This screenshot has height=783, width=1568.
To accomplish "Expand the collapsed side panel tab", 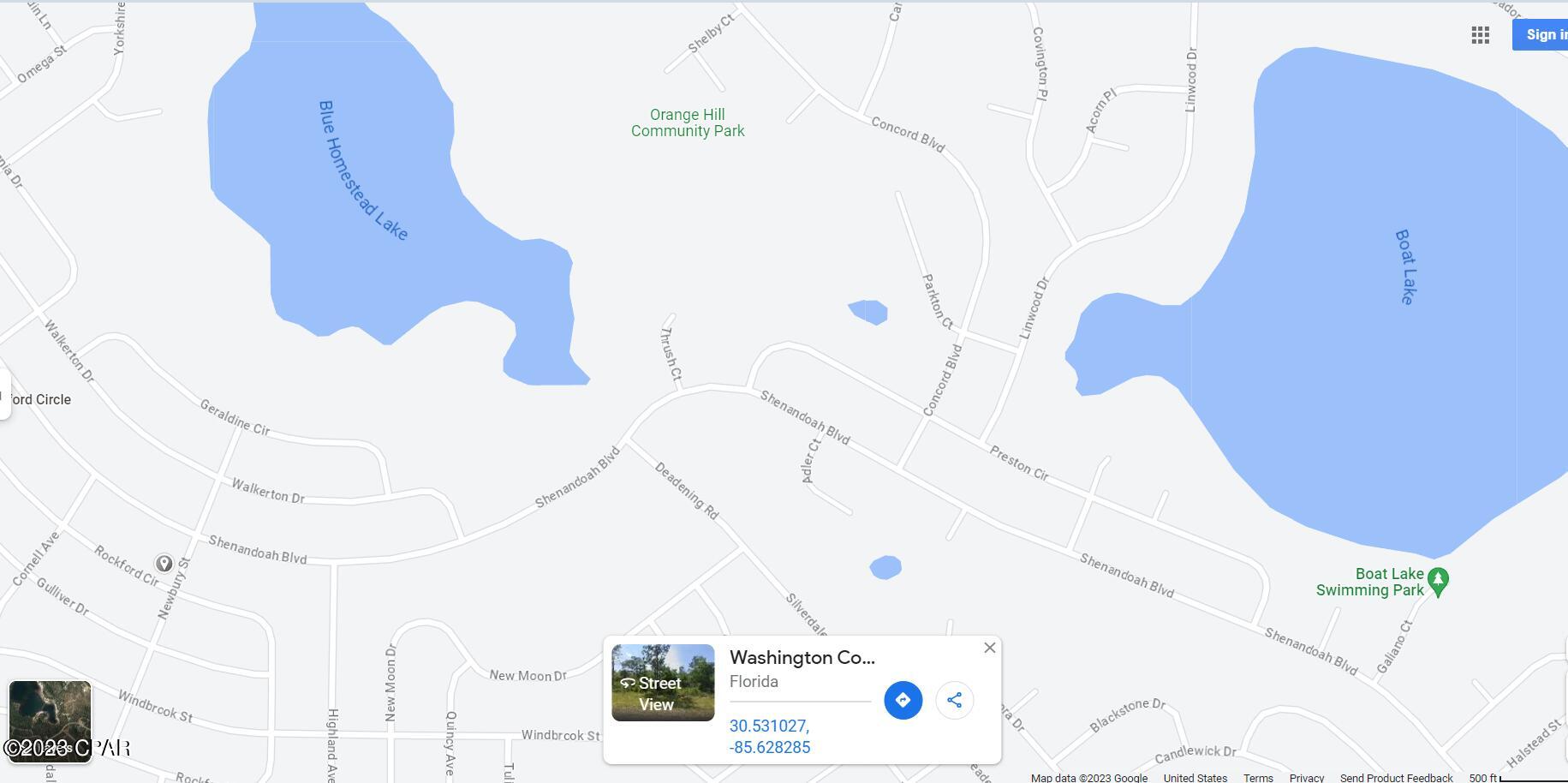I will point(4,395).
